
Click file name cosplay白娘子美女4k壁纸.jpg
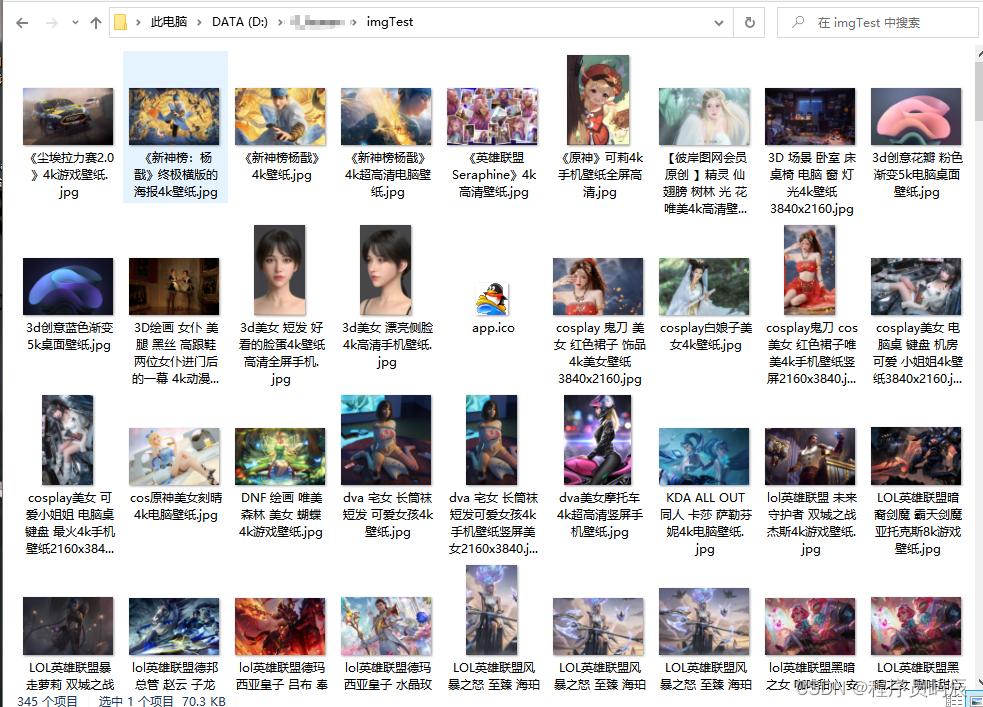coord(705,336)
